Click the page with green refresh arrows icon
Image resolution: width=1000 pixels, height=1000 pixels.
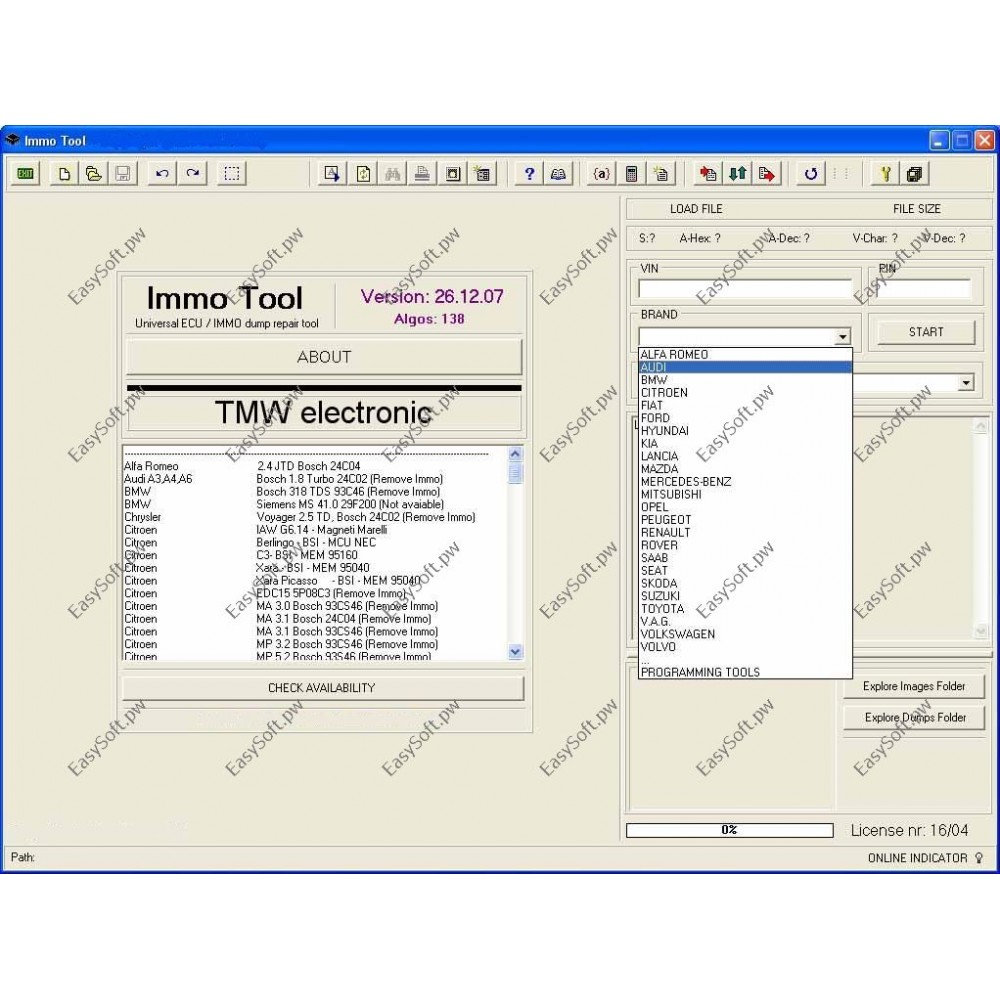coord(363,173)
